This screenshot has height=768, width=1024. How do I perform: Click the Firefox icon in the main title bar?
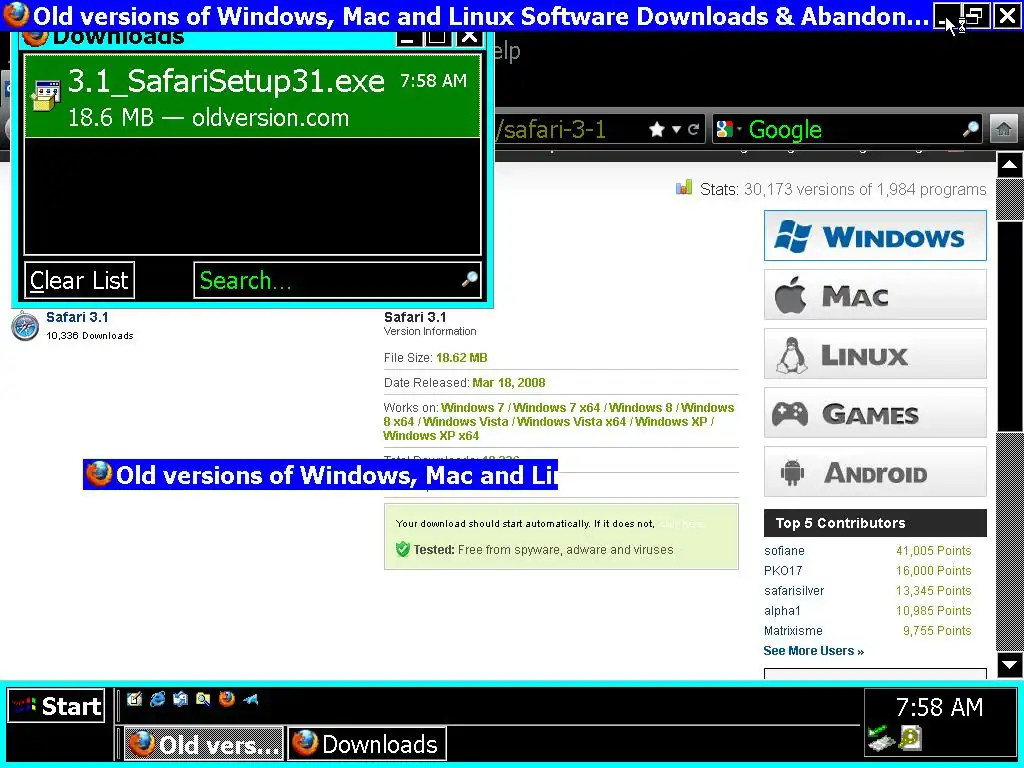point(16,14)
